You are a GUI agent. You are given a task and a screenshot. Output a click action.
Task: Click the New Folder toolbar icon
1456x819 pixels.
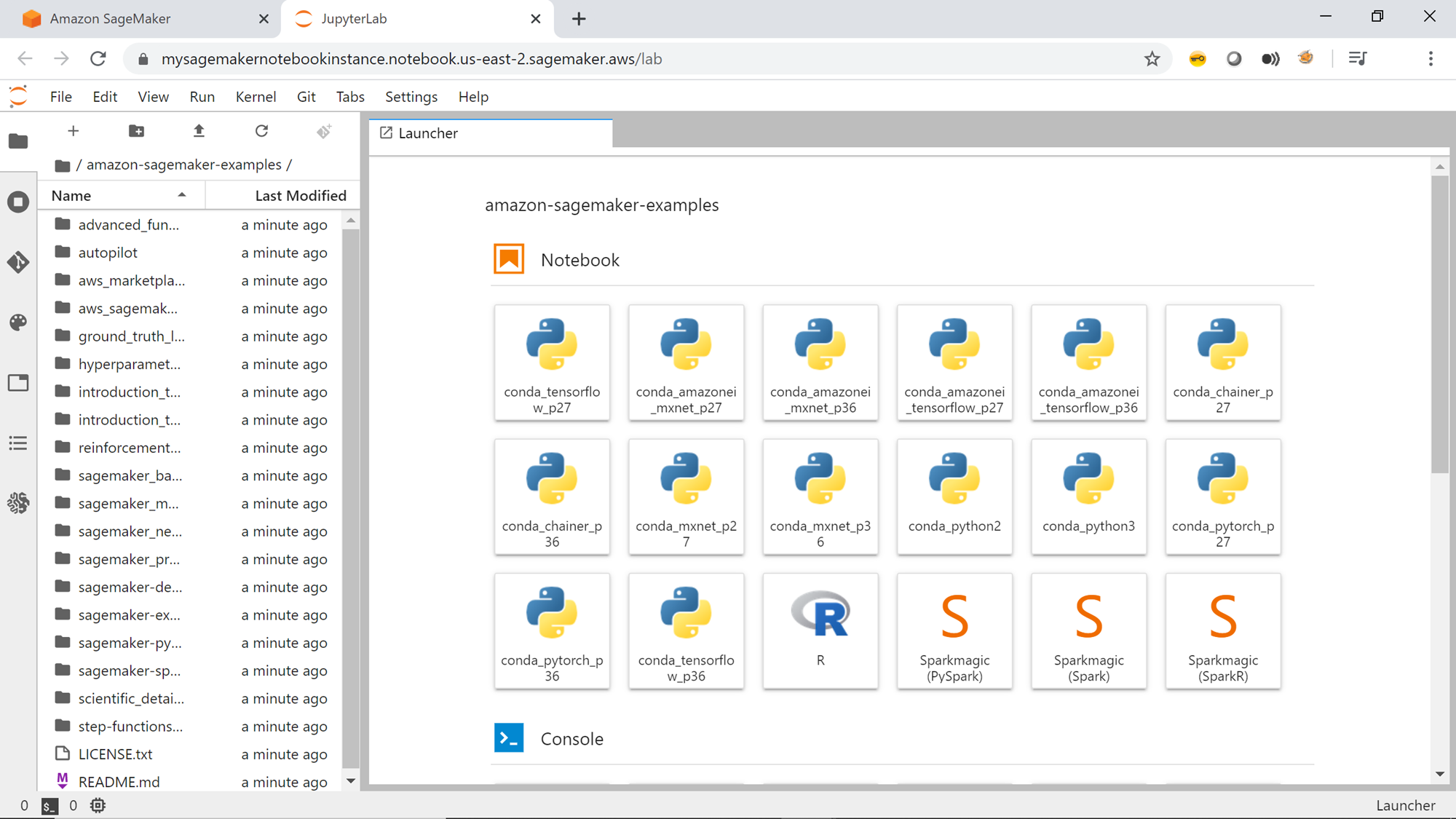(136, 131)
